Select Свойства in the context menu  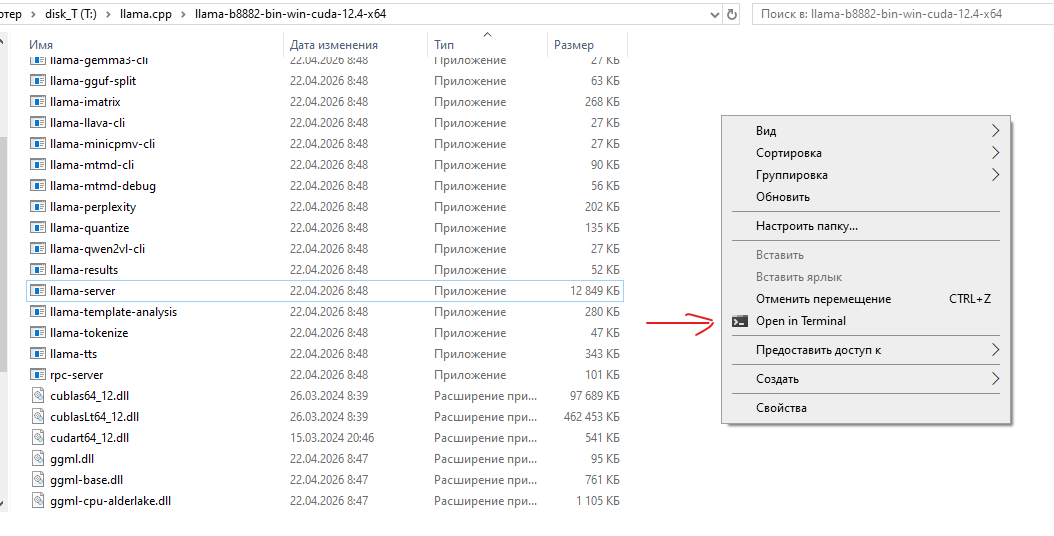click(x=781, y=408)
